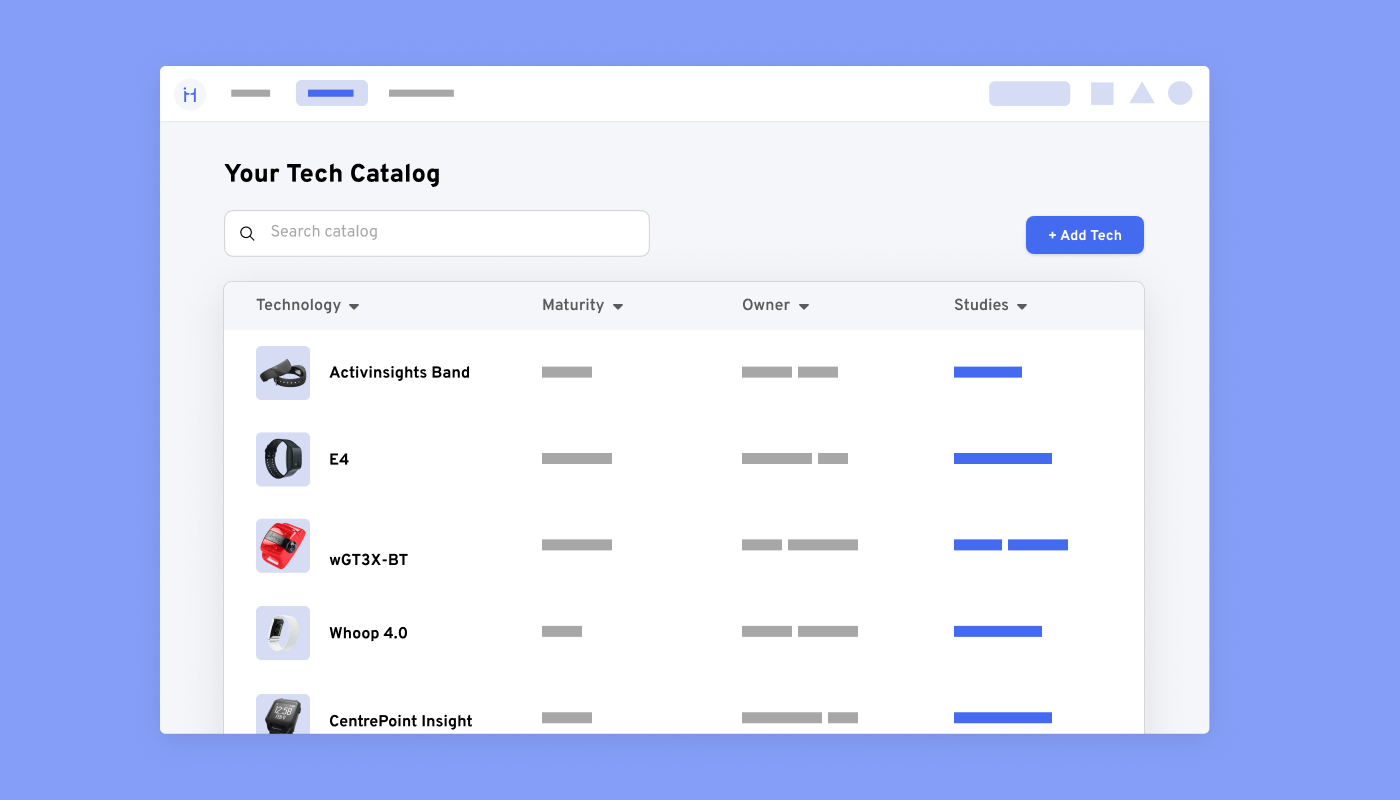
Task: Click the square icon in top bar
Action: click(x=1102, y=93)
